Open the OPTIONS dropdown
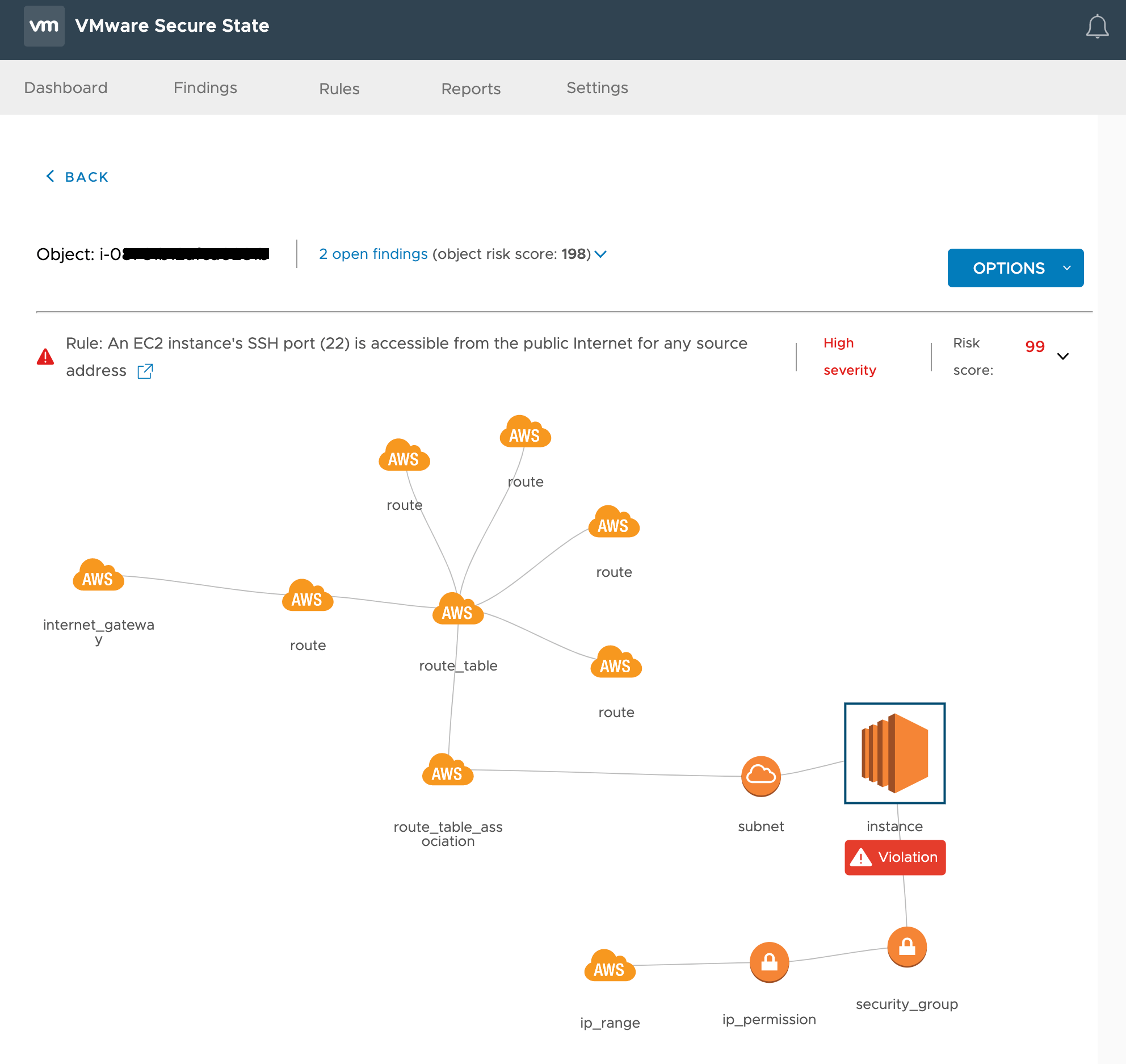The width and height of the screenshot is (1126, 1064). coord(1015,267)
